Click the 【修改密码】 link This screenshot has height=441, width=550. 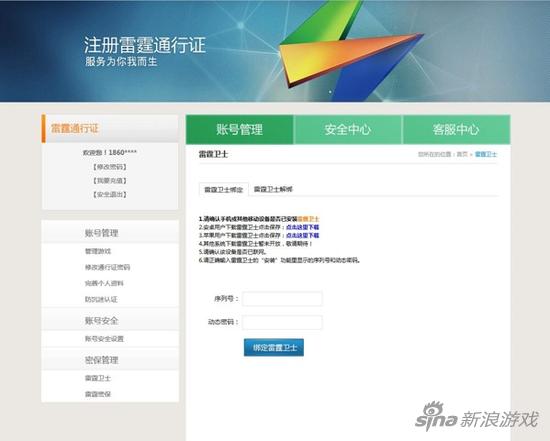pyautogui.click(x=110, y=167)
